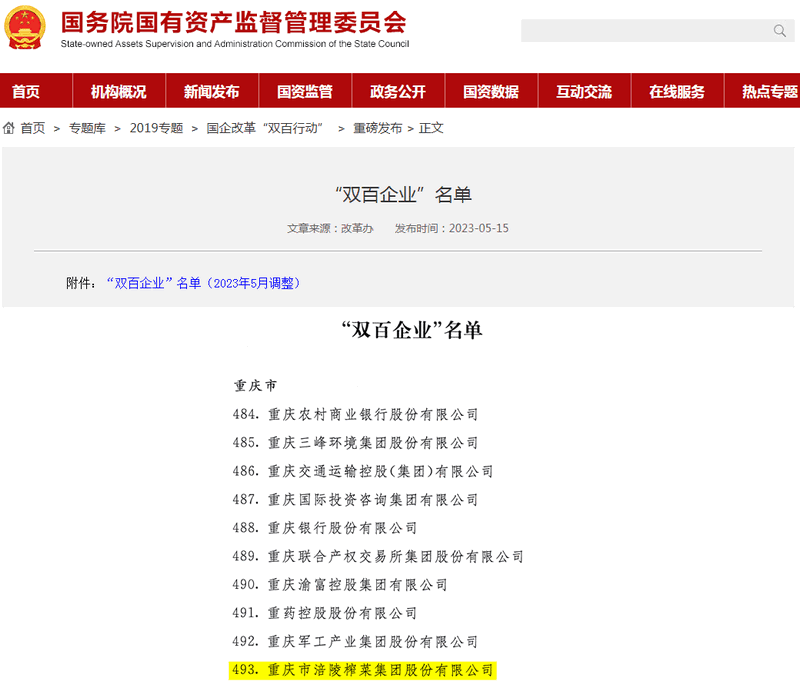Open attachment “双百企业”名单（2023年5月调整）

tap(203, 283)
